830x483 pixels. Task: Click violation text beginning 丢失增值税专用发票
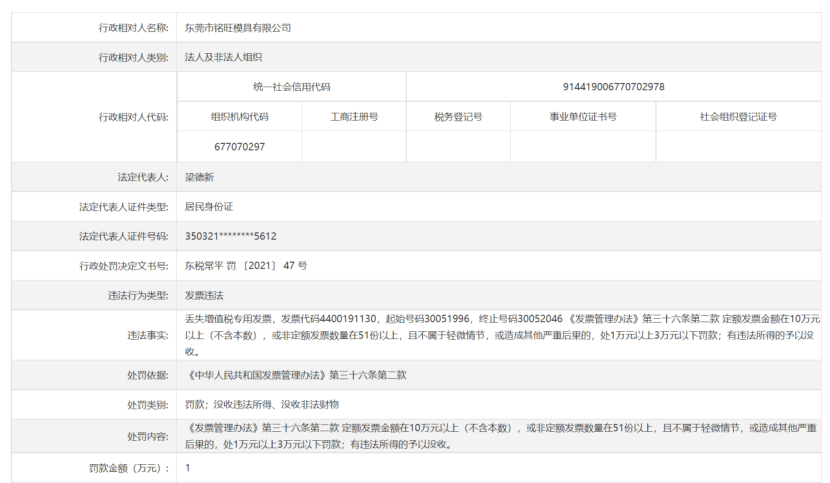(x=502, y=335)
